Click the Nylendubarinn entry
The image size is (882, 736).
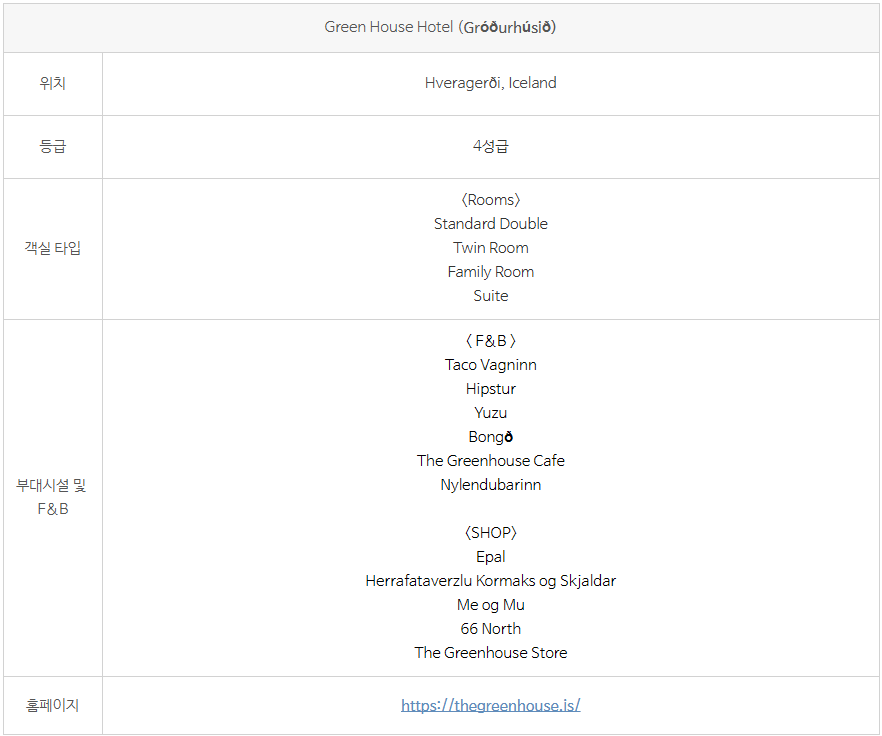tap(490, 485)
